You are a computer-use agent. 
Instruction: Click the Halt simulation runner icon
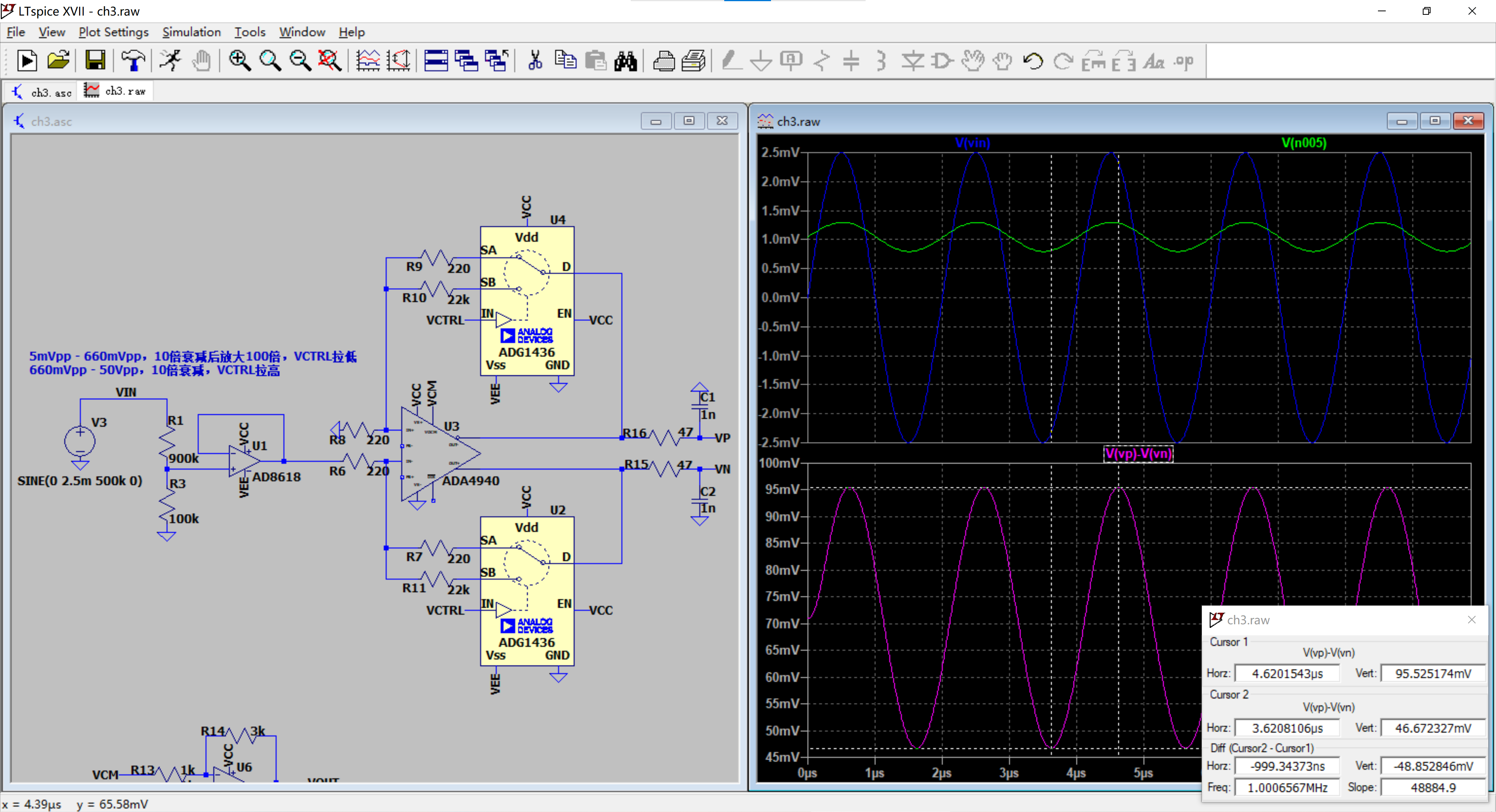[171, 60]
